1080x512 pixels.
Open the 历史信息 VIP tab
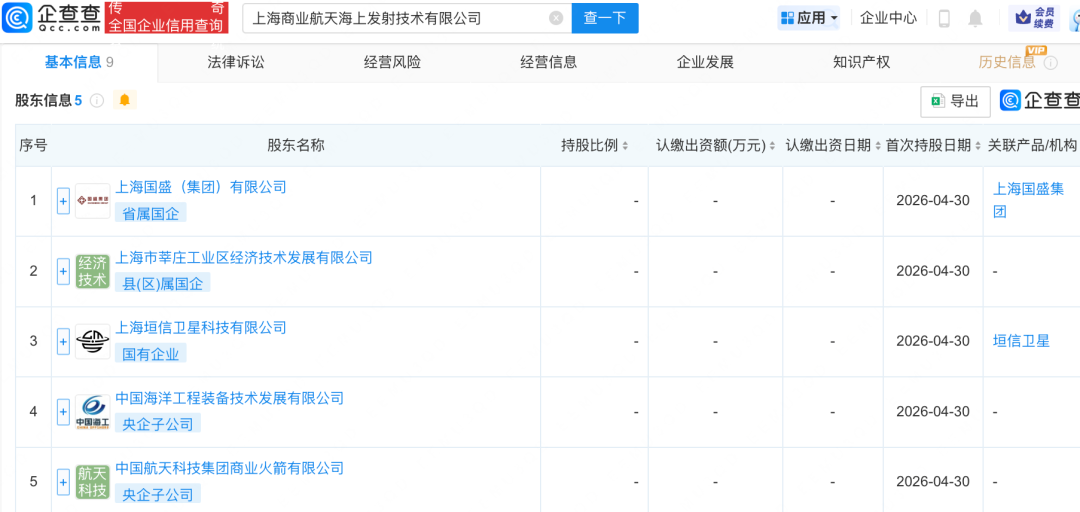pos(1006,63)
